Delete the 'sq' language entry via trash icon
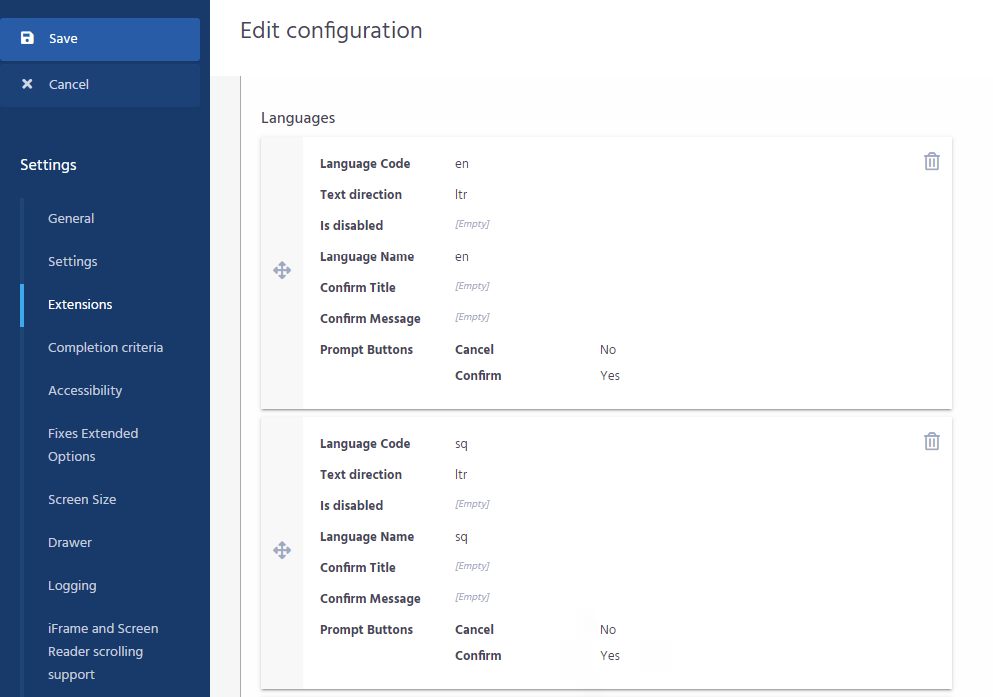The image size is (993, 697). (931, 441)
